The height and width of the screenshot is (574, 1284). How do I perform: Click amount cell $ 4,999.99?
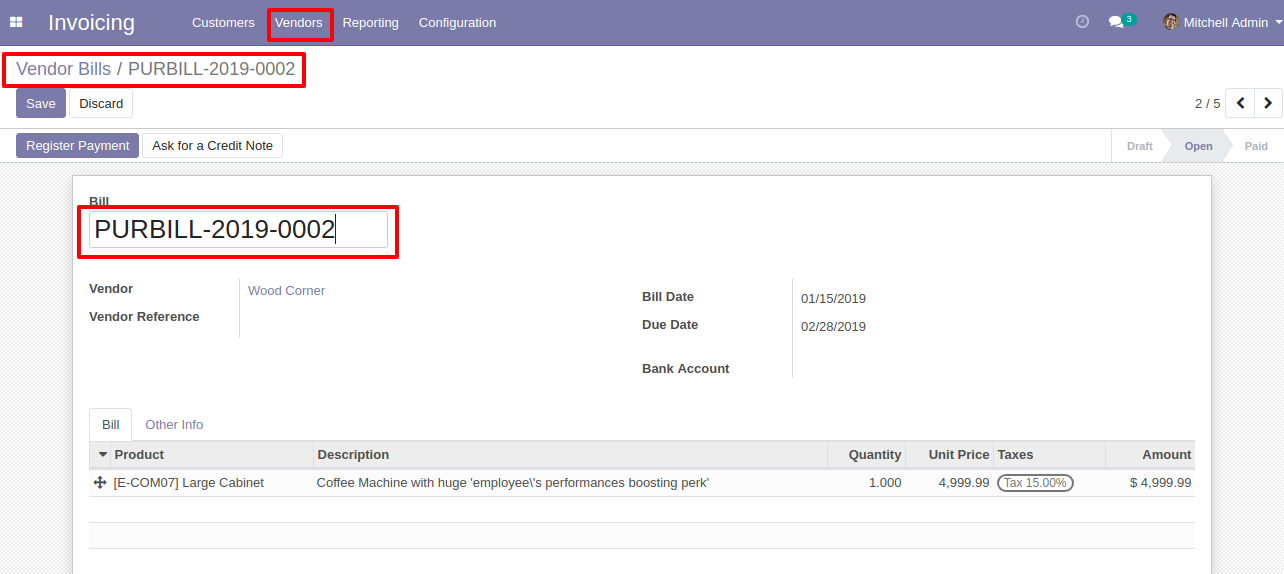[1150, 483]
